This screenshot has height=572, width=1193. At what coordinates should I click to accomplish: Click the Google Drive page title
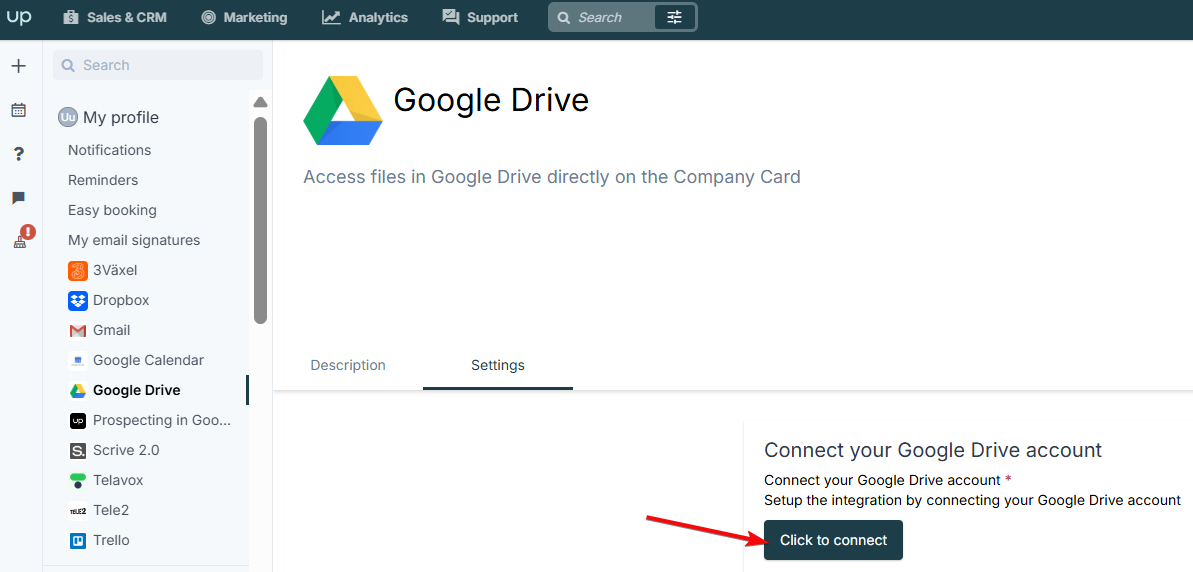(492, 100)
